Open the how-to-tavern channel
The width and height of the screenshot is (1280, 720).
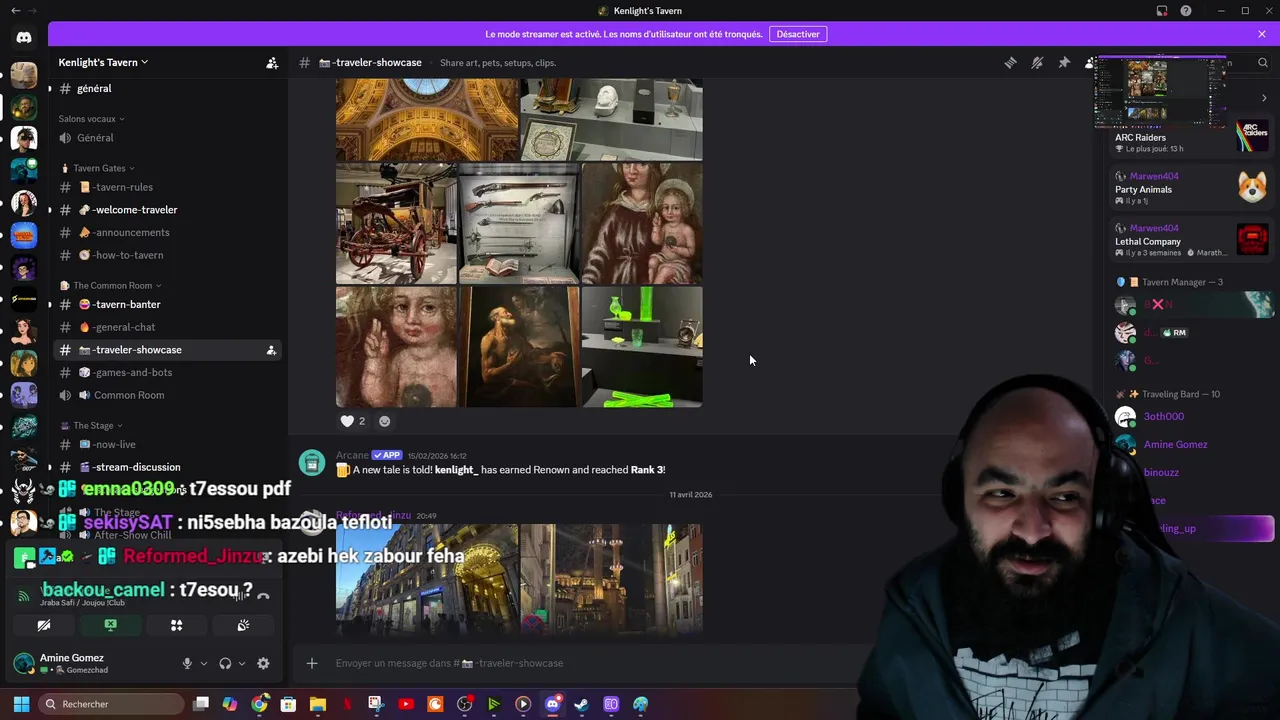pos(166,255)
